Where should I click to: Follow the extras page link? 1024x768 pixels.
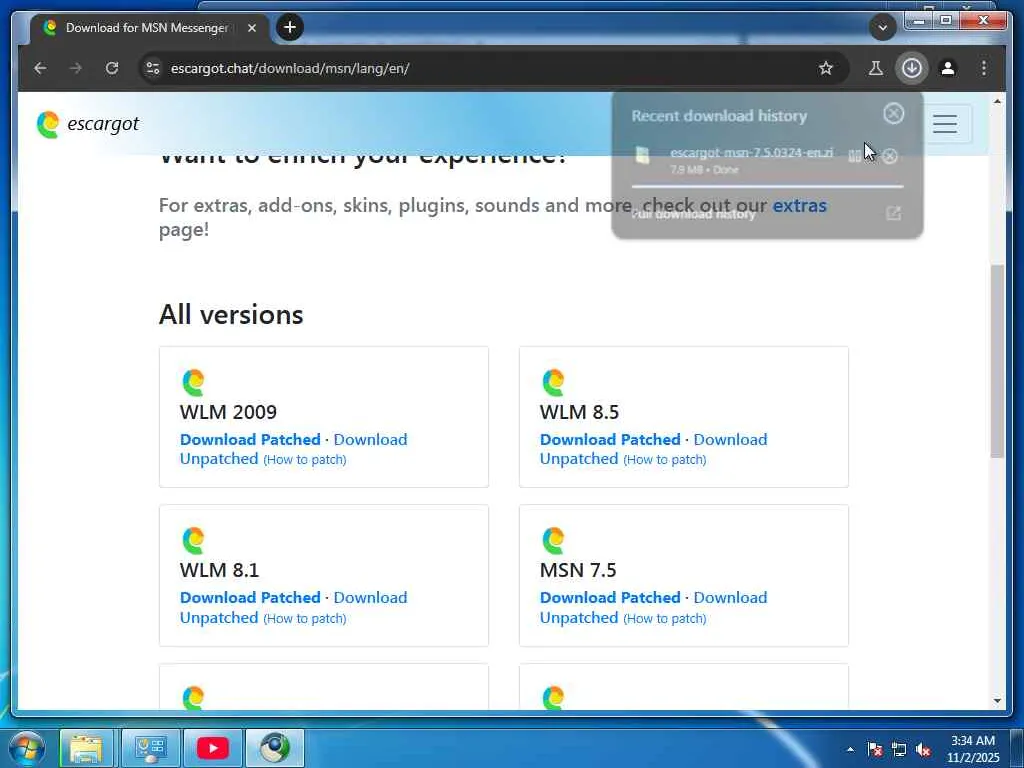click(799, 205)
